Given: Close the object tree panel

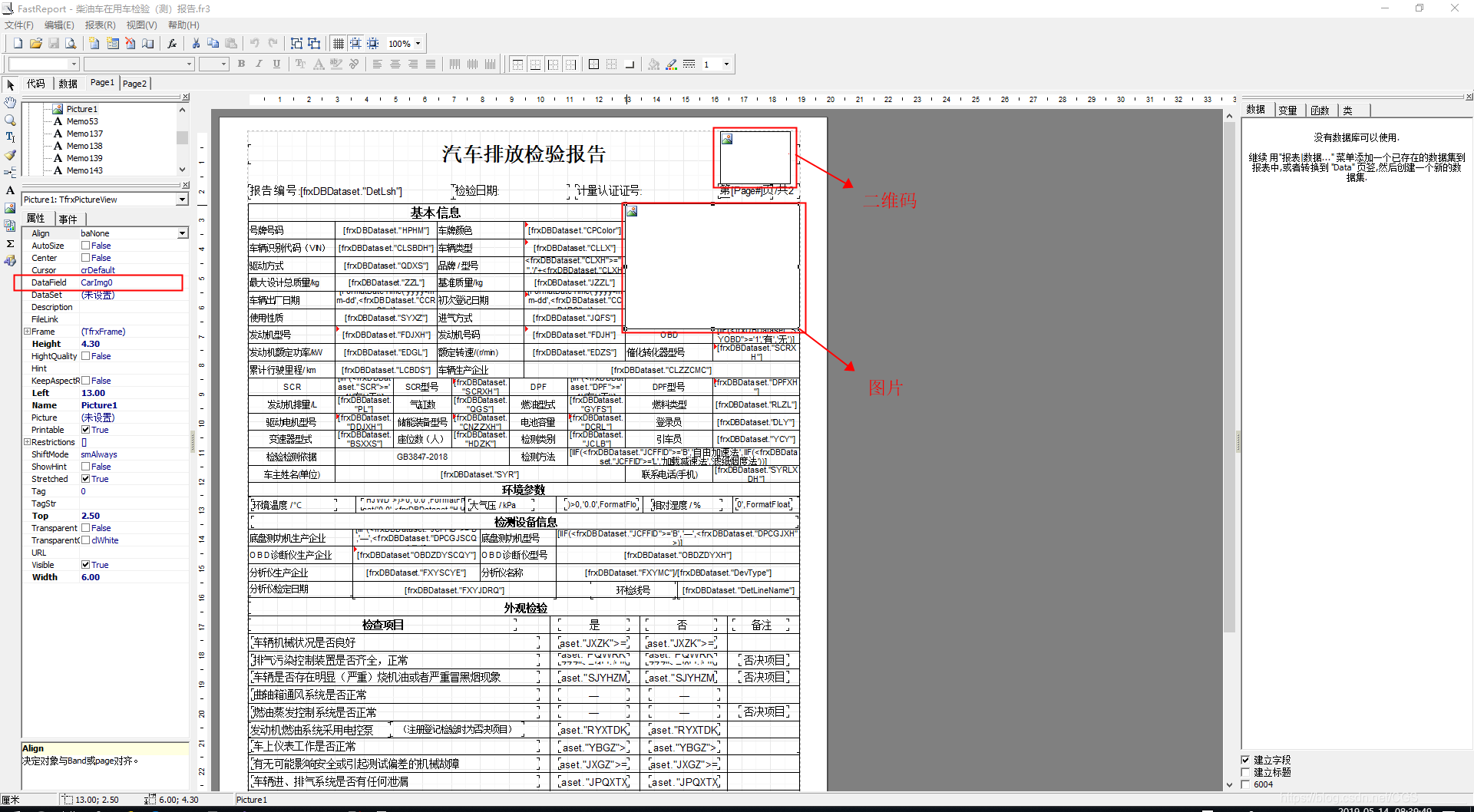Looking at the screenshot, I should click(184, 97).
